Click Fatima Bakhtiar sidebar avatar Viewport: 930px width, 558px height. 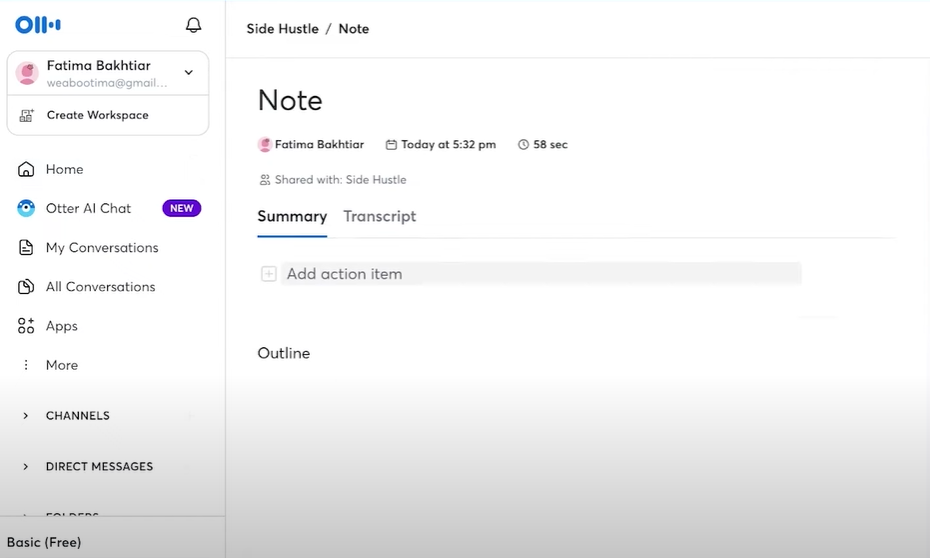click(x=27, y=73)
